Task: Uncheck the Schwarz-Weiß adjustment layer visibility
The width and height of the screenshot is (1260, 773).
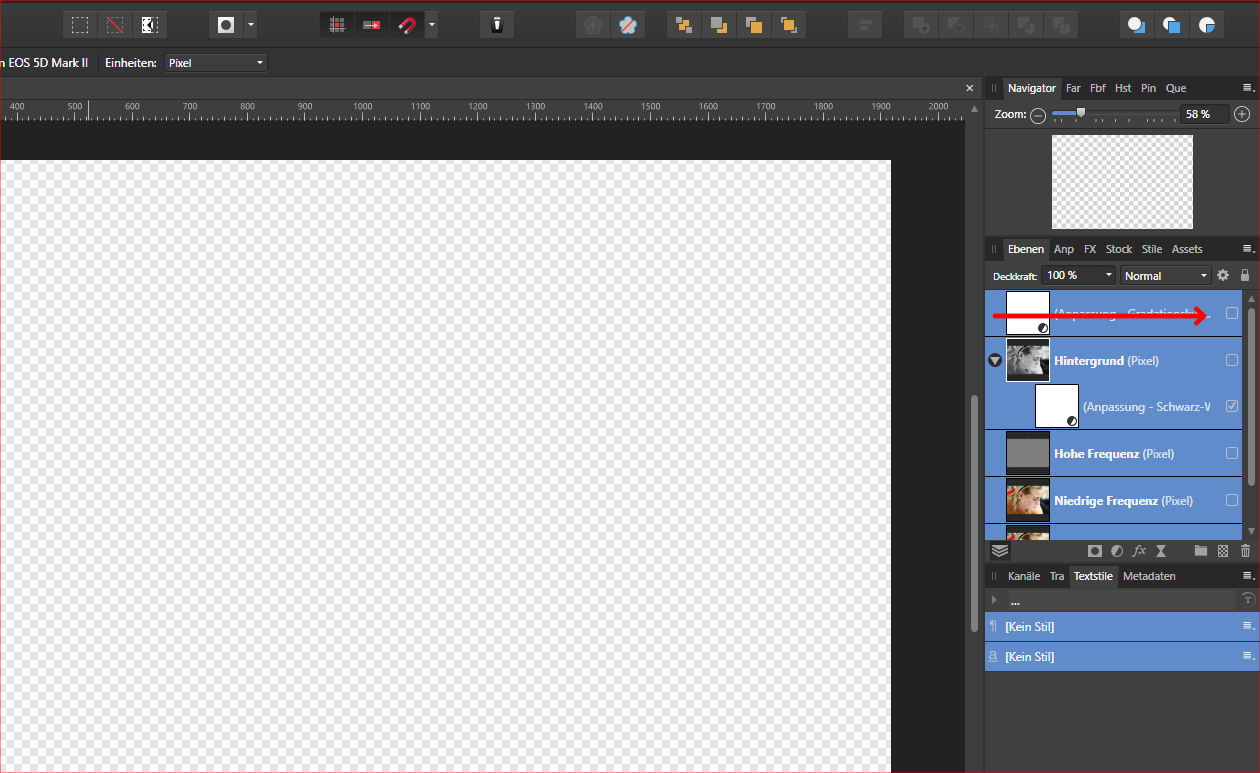Action: pos(1232,407)
